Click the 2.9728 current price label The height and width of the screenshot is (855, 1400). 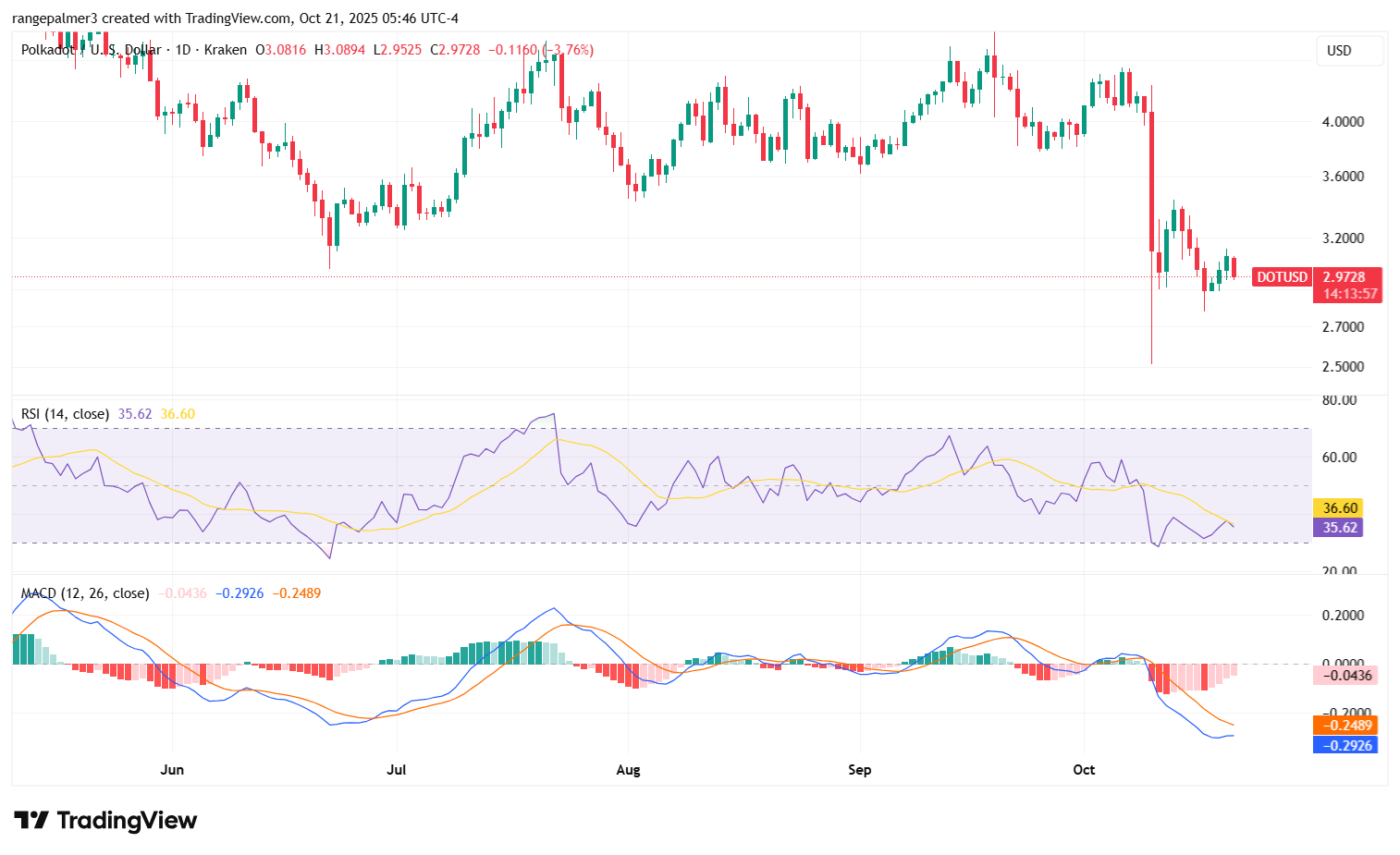1347,277
